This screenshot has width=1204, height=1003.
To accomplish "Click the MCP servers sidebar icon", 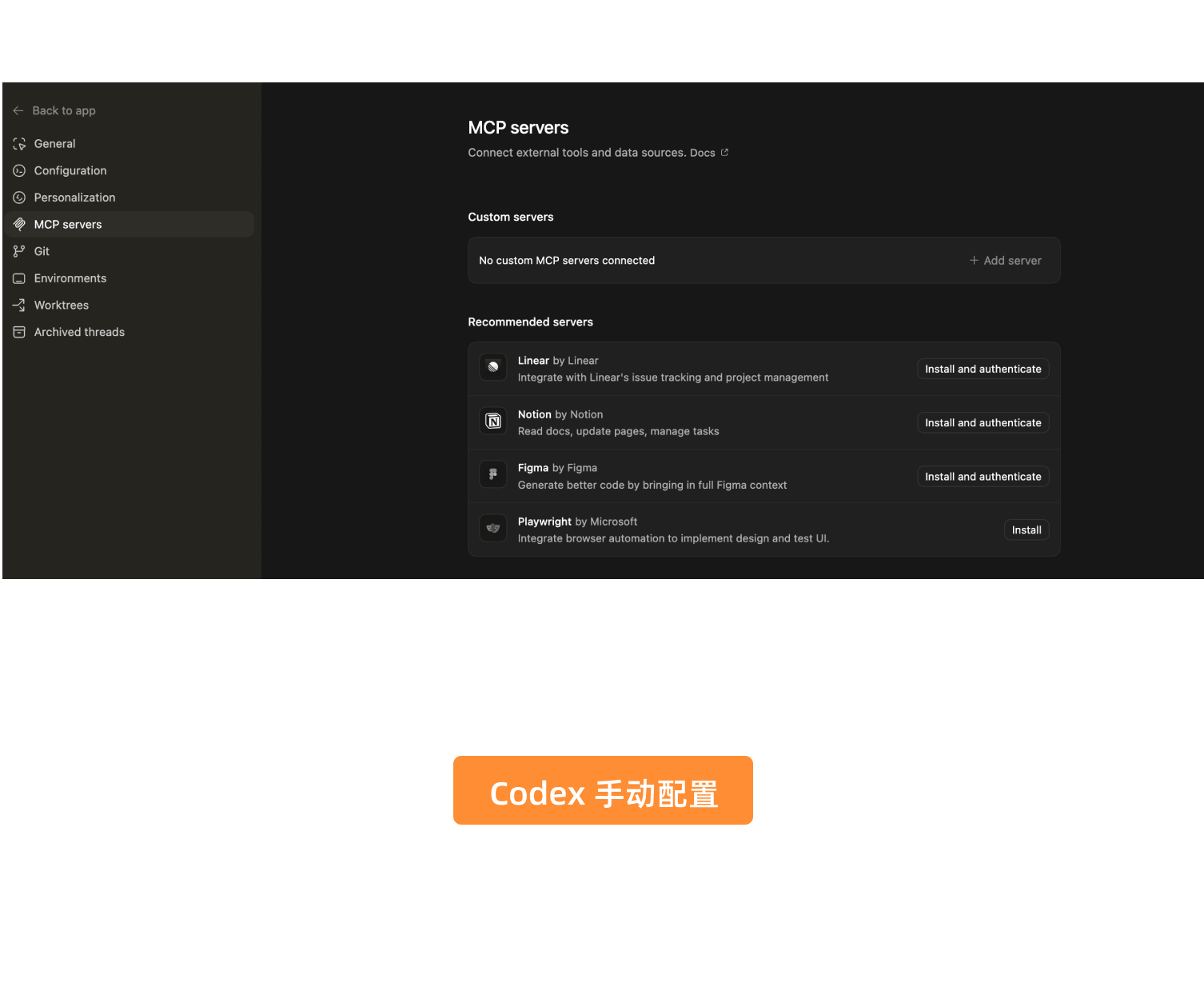I will [x=19, y=225].
